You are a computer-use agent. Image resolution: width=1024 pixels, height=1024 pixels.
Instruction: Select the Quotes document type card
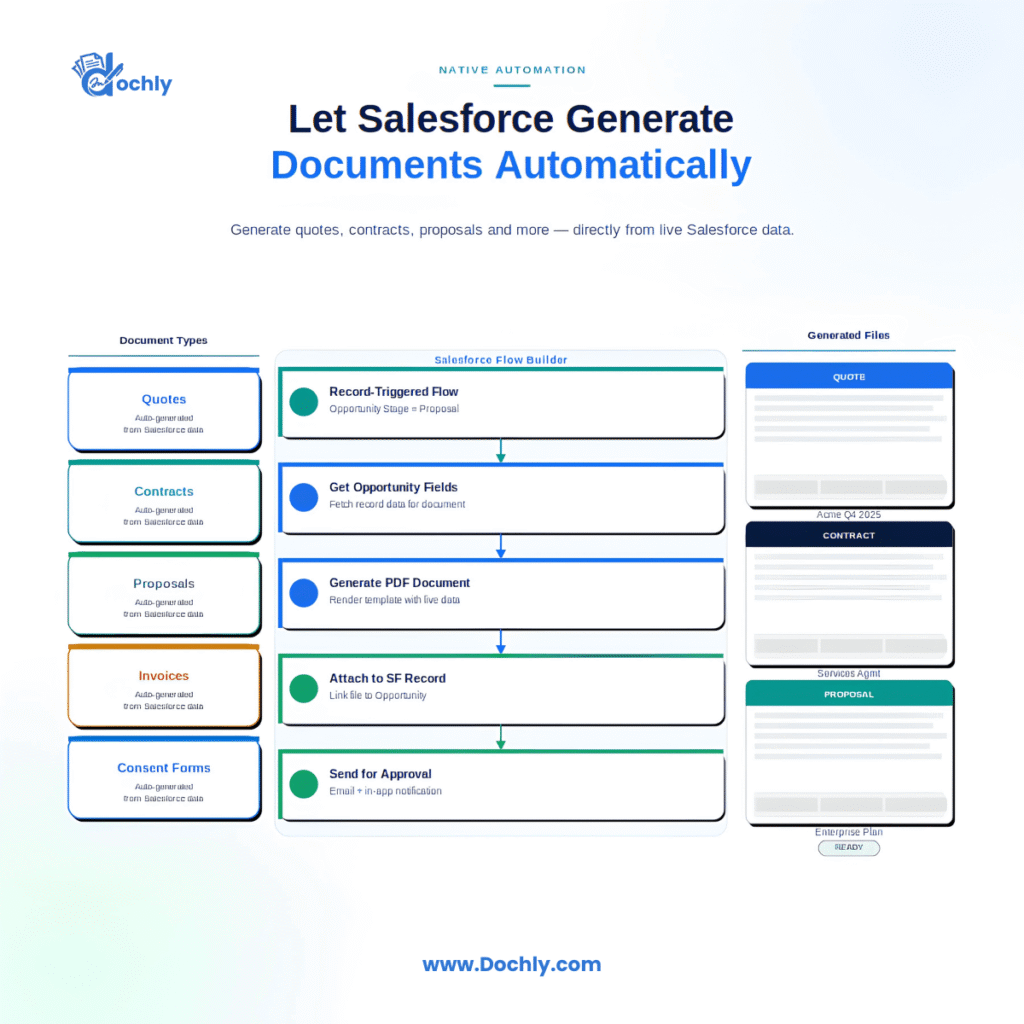point(164,409)
